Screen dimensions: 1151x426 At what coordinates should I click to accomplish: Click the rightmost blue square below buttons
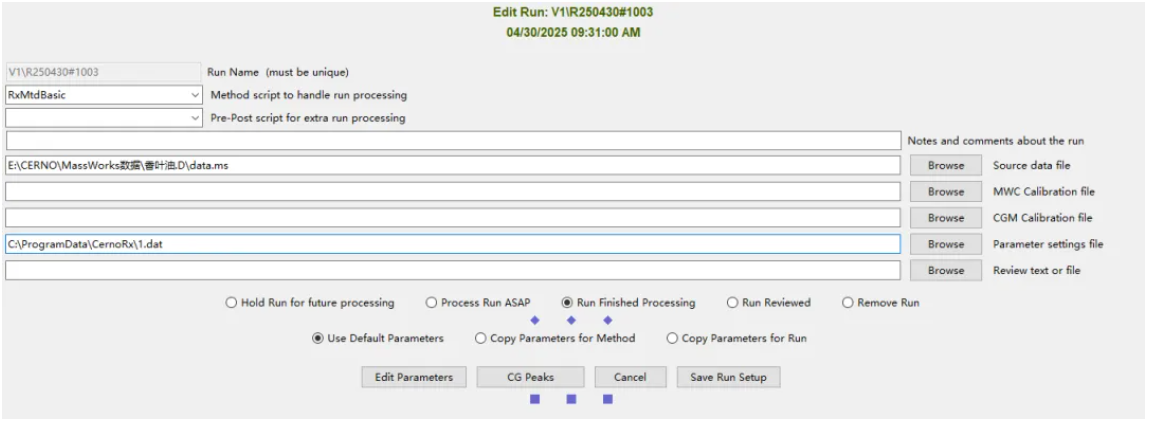tap(607, 399)
